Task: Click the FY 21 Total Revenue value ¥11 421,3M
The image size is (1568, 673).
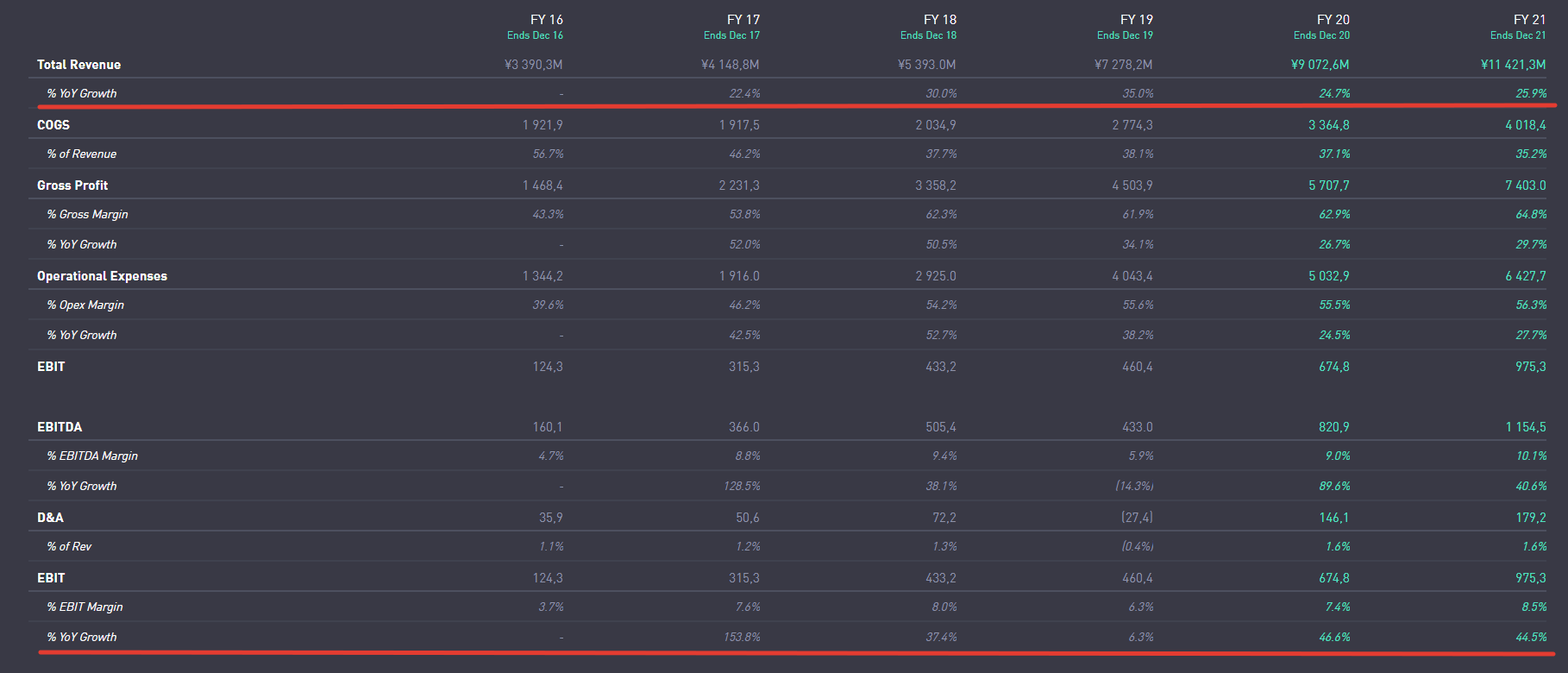Action: pyautogui.click(x=1513, y=65)
